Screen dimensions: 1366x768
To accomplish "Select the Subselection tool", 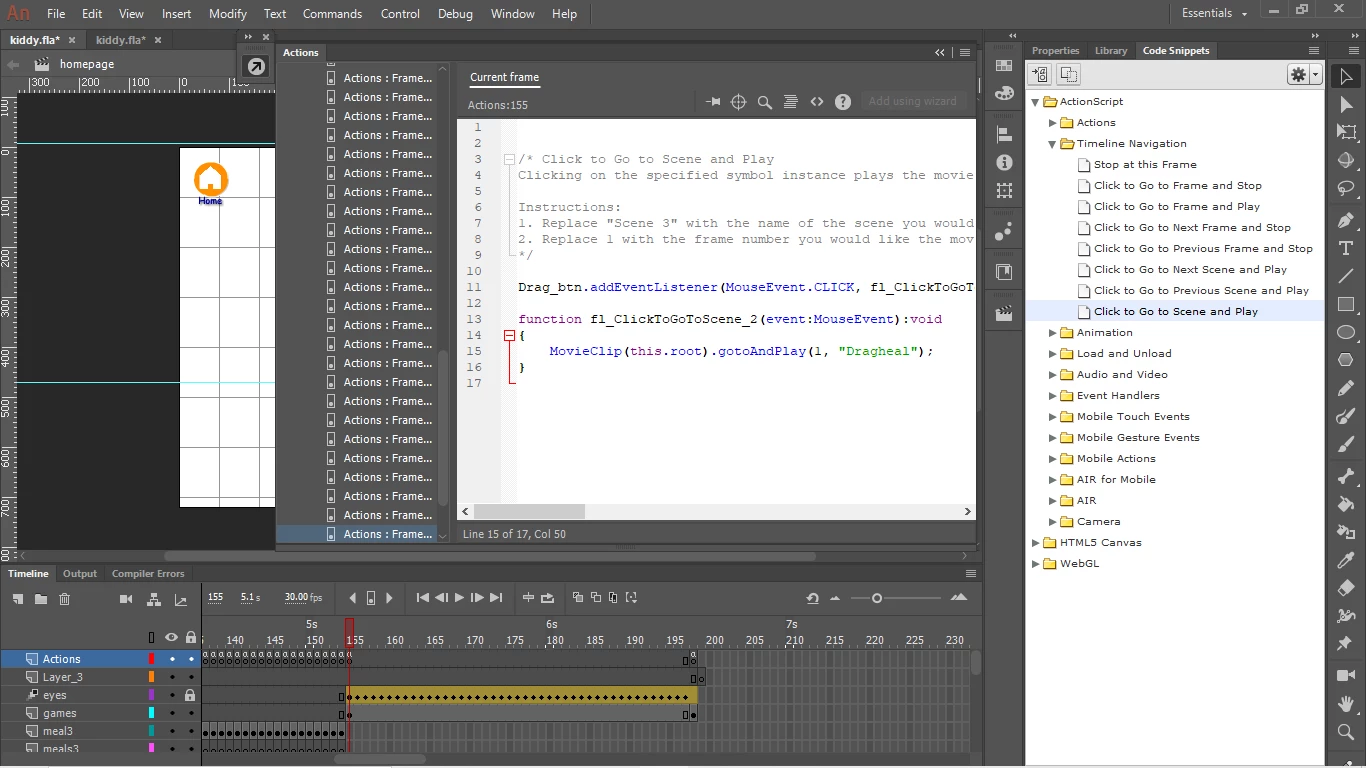I will pos(1346,104).
